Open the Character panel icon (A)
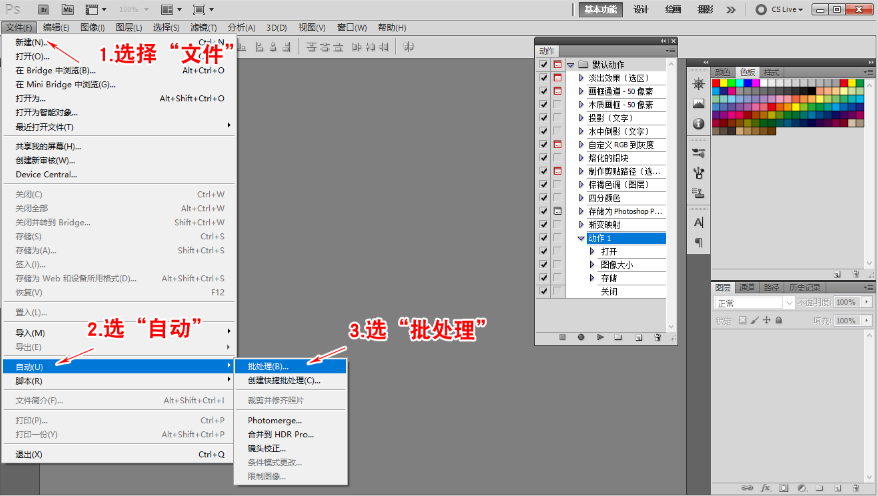Image resolution: width=878 pixels, height=496 pixels. [698, 221]
